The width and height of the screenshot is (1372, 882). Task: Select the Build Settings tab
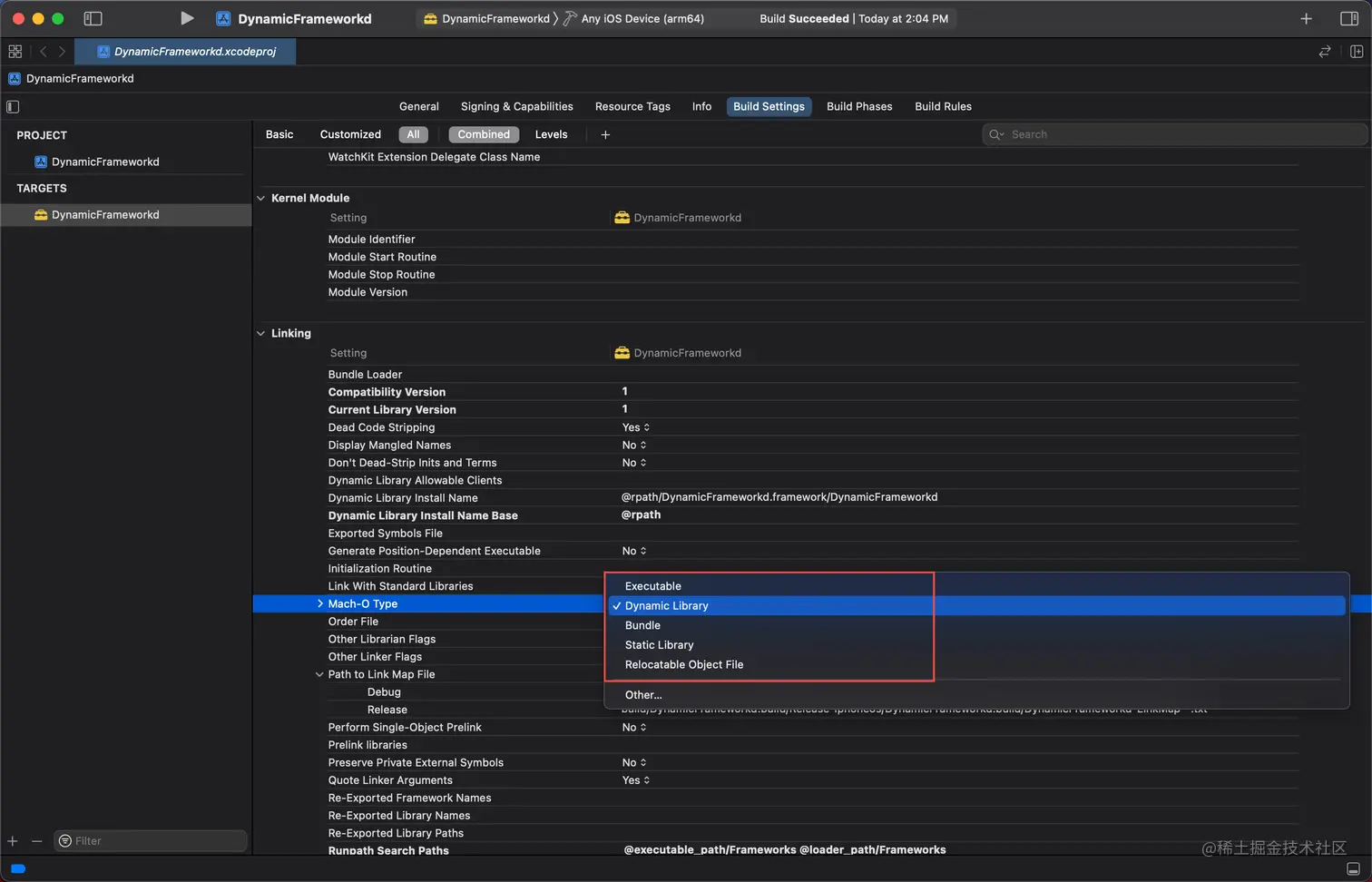(769, 106)
